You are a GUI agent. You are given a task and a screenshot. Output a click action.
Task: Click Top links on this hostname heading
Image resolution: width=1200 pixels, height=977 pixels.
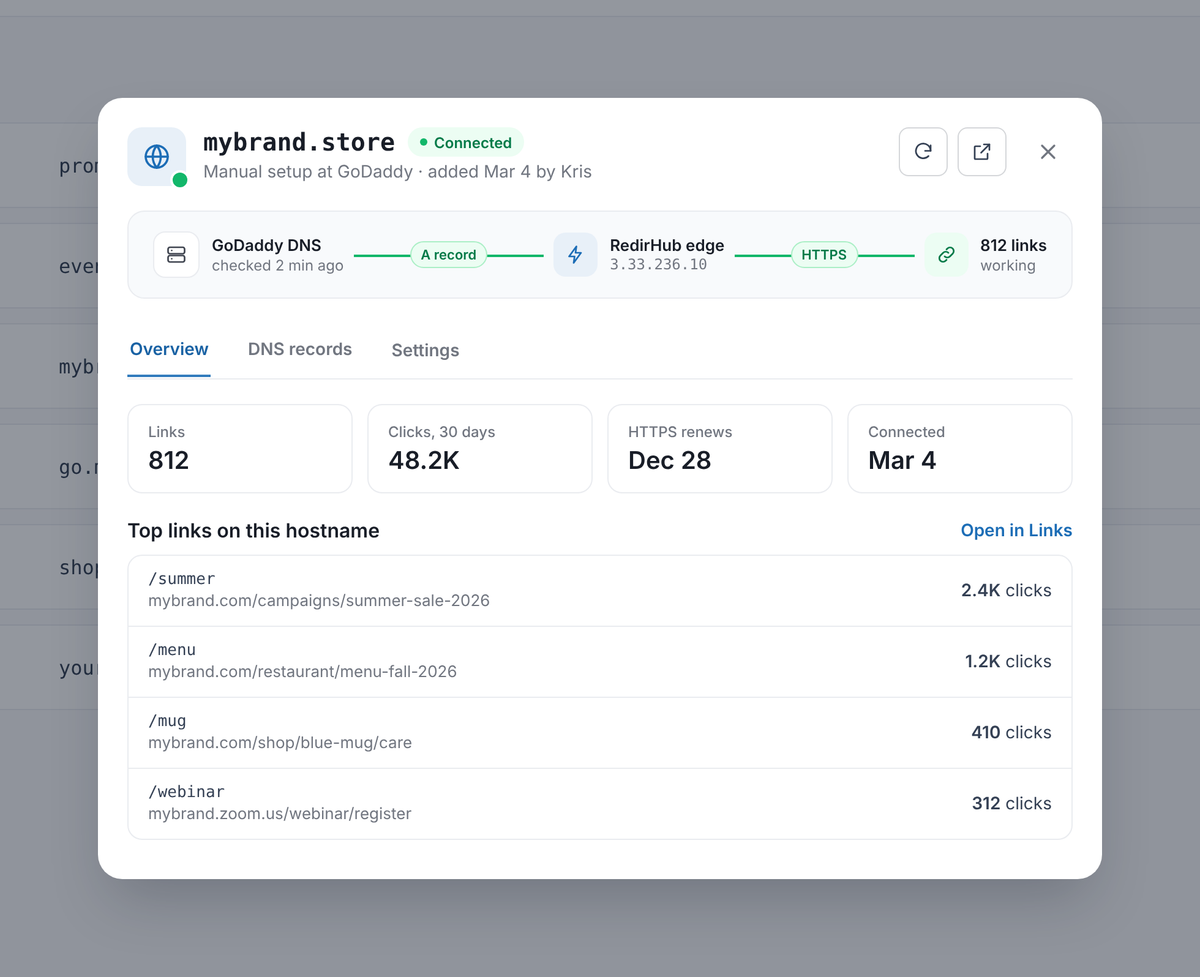(253, 531)
